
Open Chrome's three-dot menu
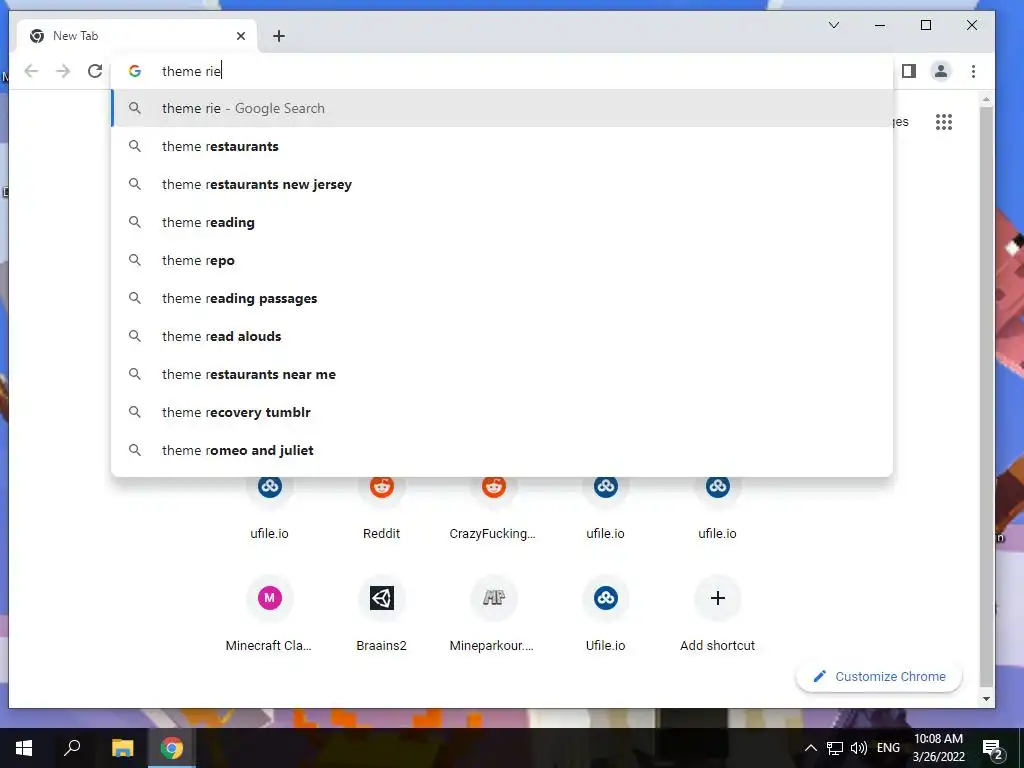coord(973,71)
